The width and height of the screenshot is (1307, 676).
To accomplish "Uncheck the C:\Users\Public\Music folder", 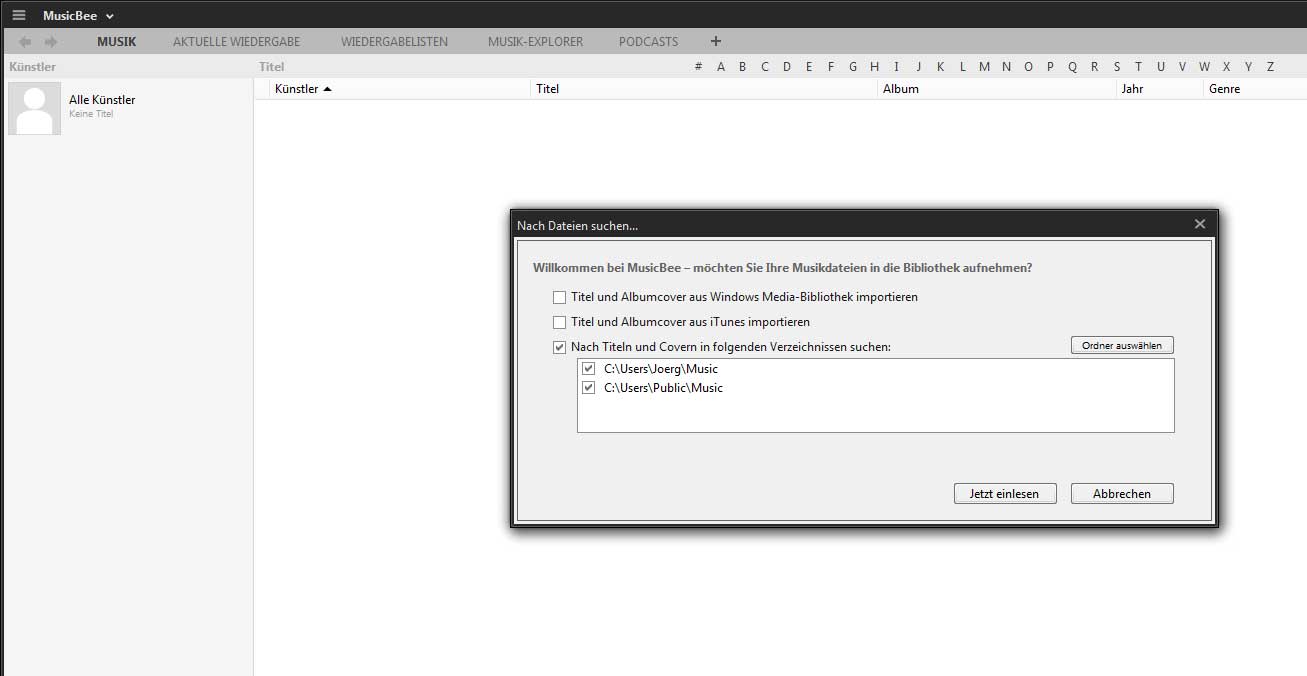I will (x=589, y=388).
